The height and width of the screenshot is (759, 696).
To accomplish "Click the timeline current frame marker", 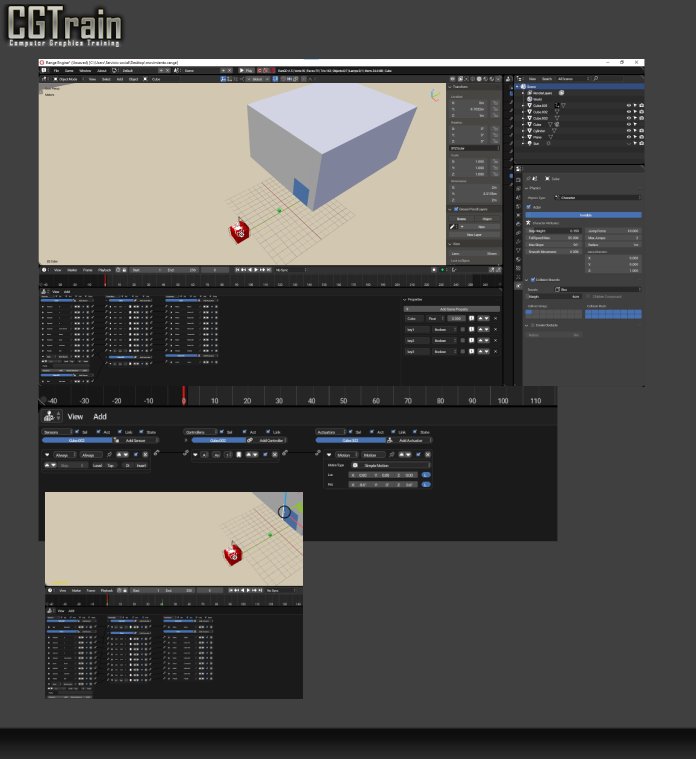I will click(184, 396).
